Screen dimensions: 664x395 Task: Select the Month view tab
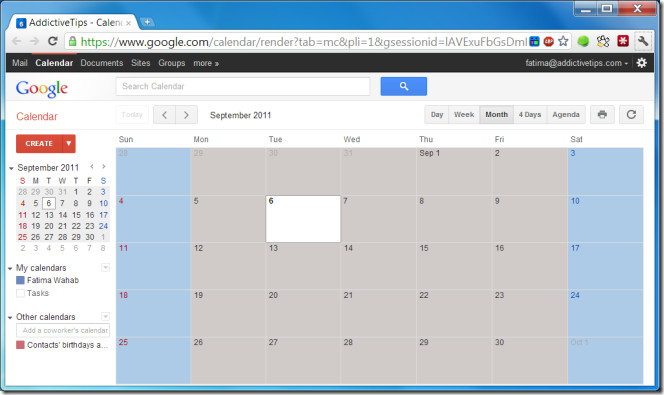[x=496, y=115]
